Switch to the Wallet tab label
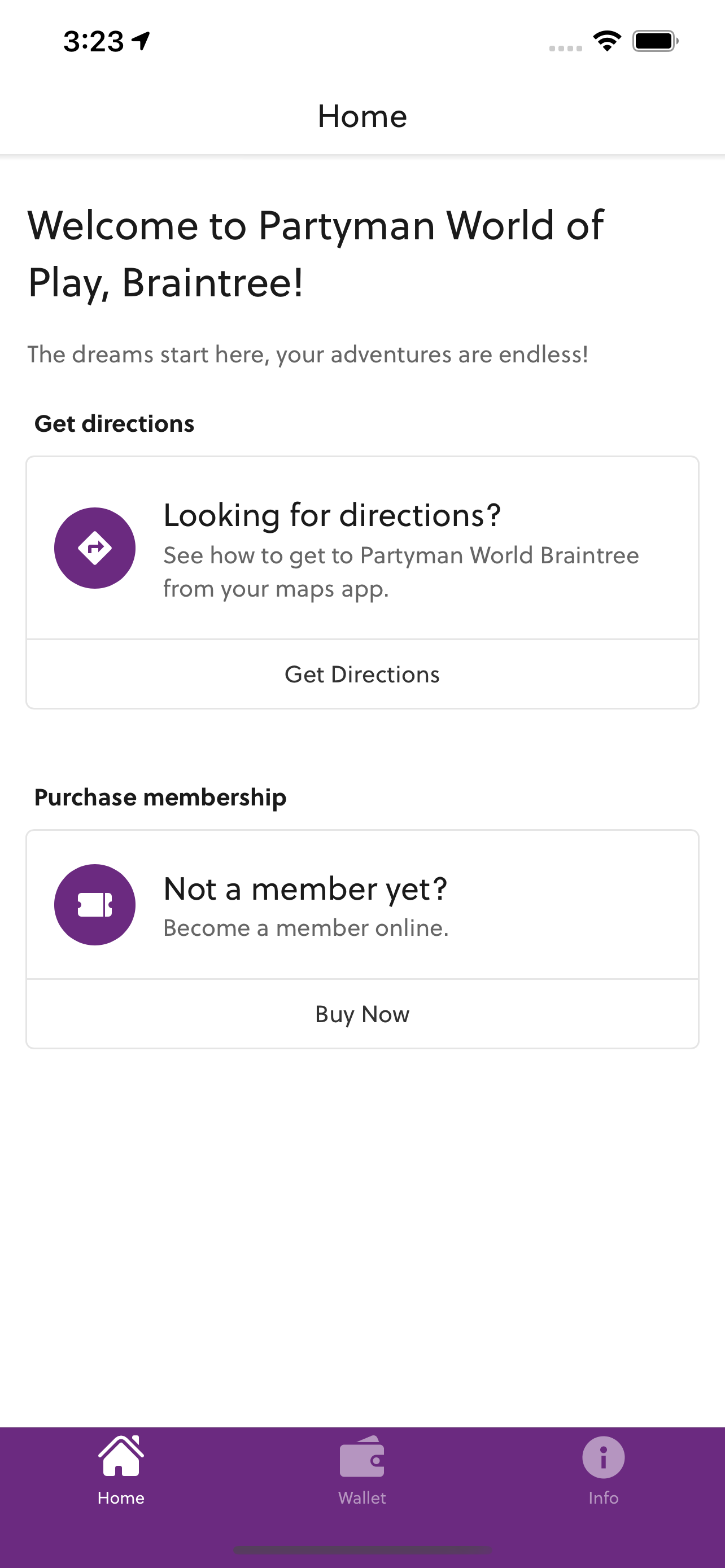Viewport: 725px width, 1568px height. 362,1497
